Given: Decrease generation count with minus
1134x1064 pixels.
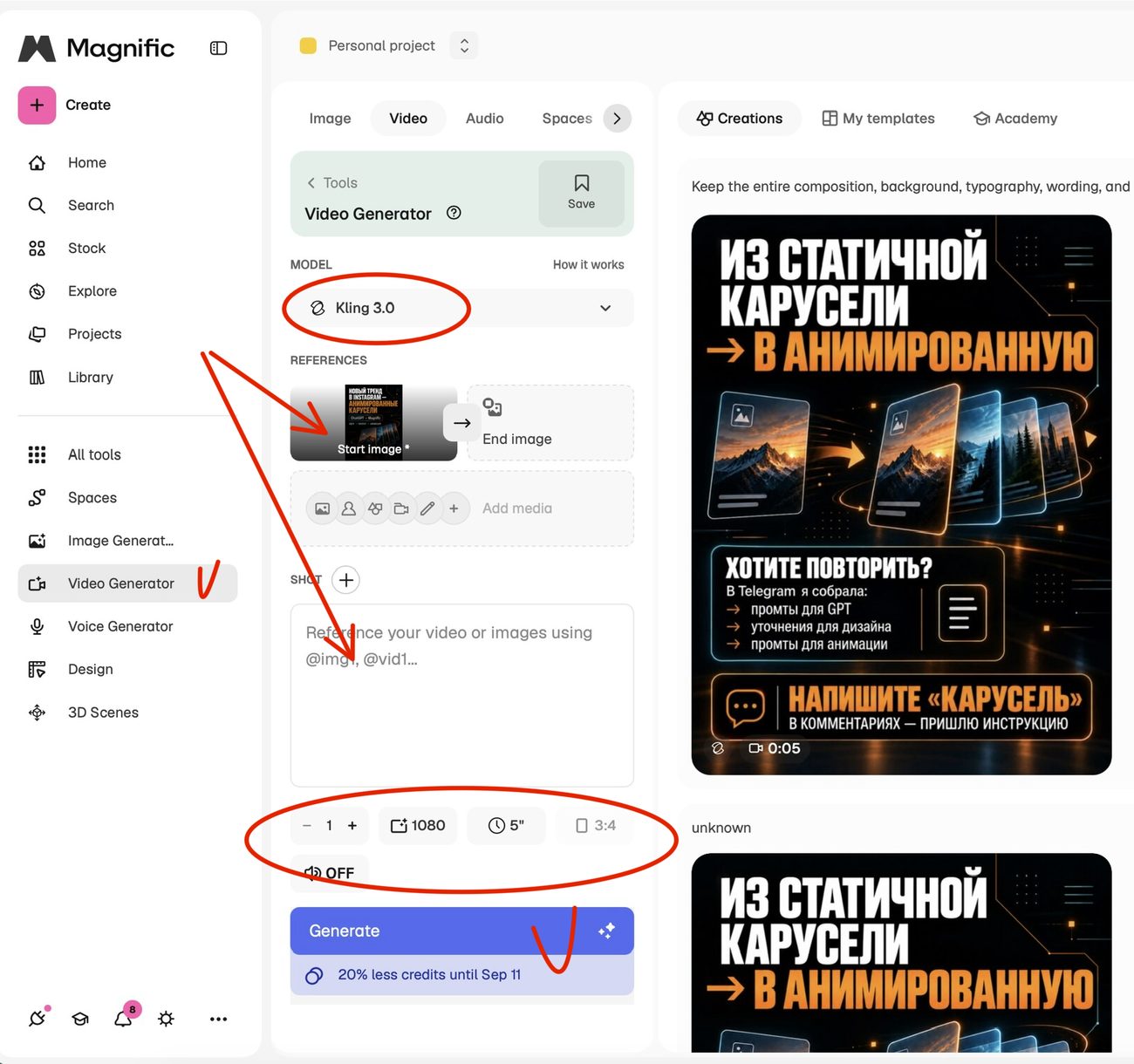Looking at the screenshot, I should [x=307, y=825].
